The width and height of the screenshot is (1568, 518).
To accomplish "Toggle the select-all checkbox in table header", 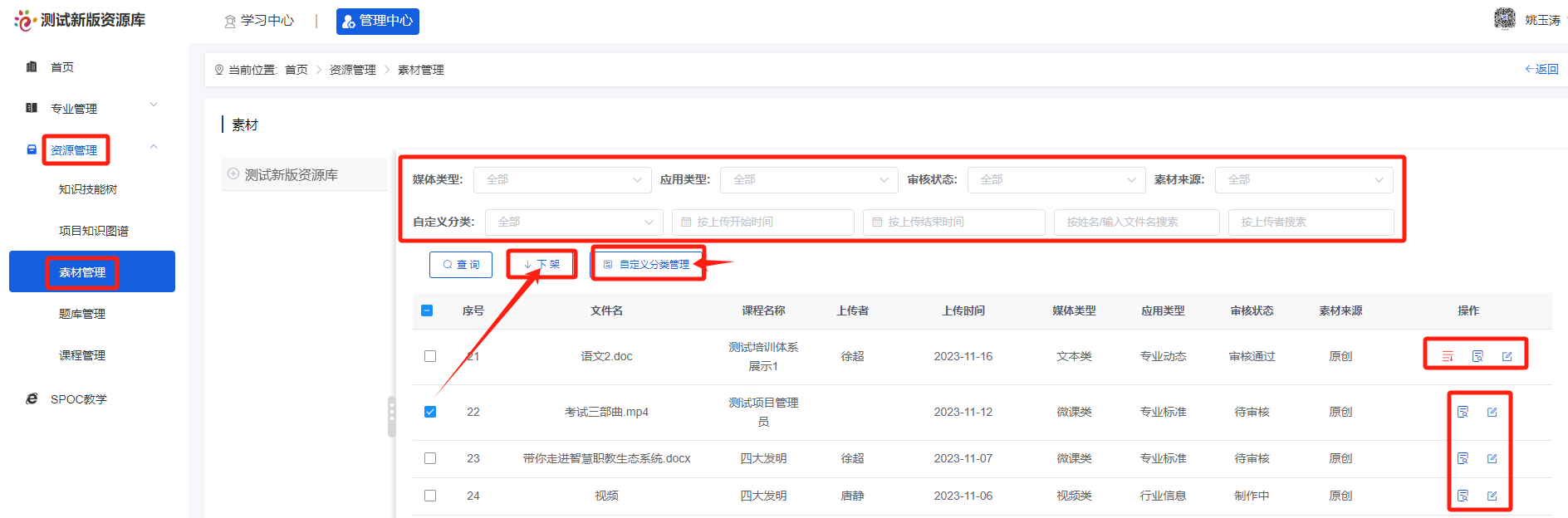I will (427, 310).
